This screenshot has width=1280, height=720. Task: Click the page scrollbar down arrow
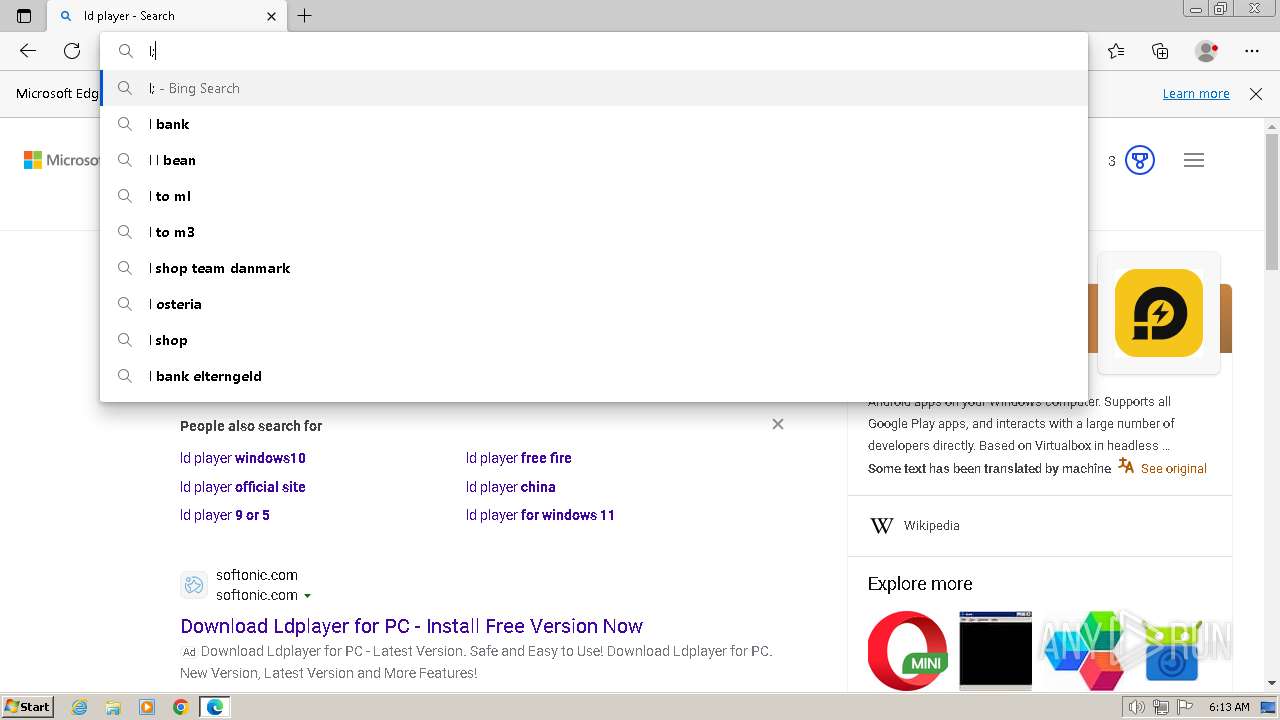[x=1272, y=683]
